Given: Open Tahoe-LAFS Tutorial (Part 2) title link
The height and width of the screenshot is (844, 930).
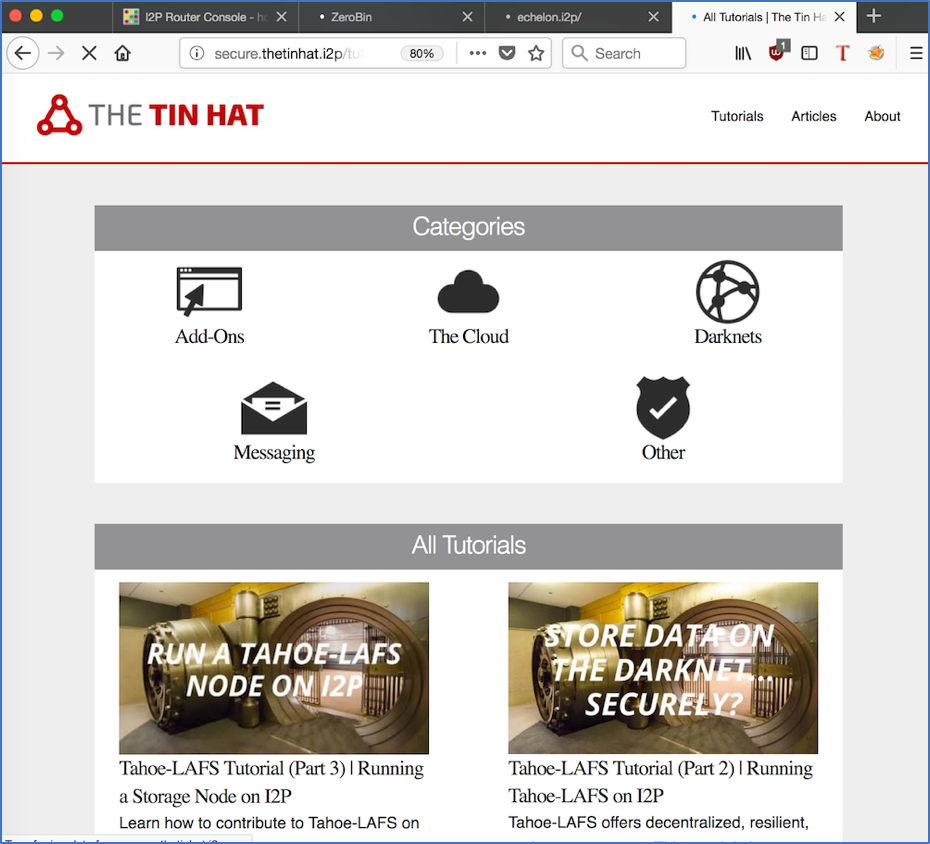Looking at the screenshot, I should coord(660,782).
